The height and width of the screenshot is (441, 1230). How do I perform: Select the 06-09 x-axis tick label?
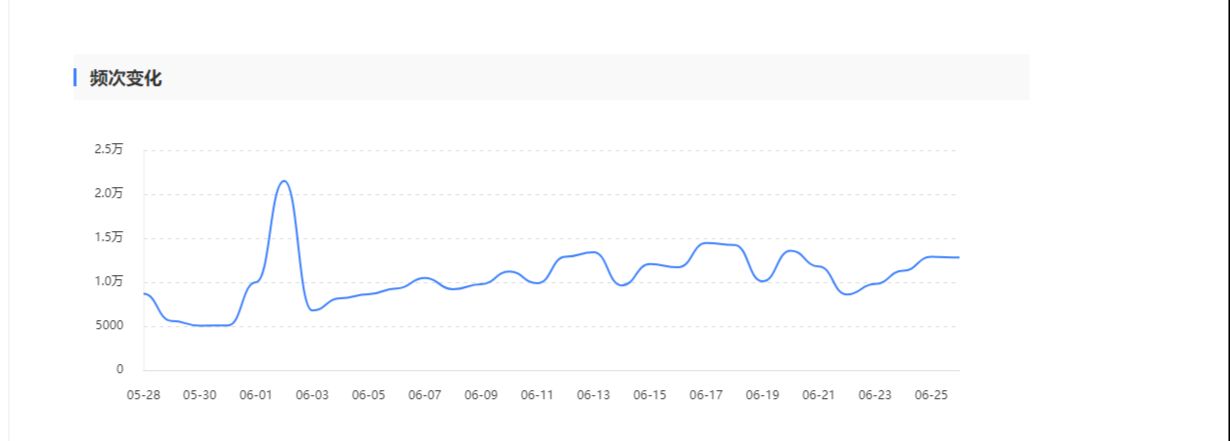[x=481, y=395]
